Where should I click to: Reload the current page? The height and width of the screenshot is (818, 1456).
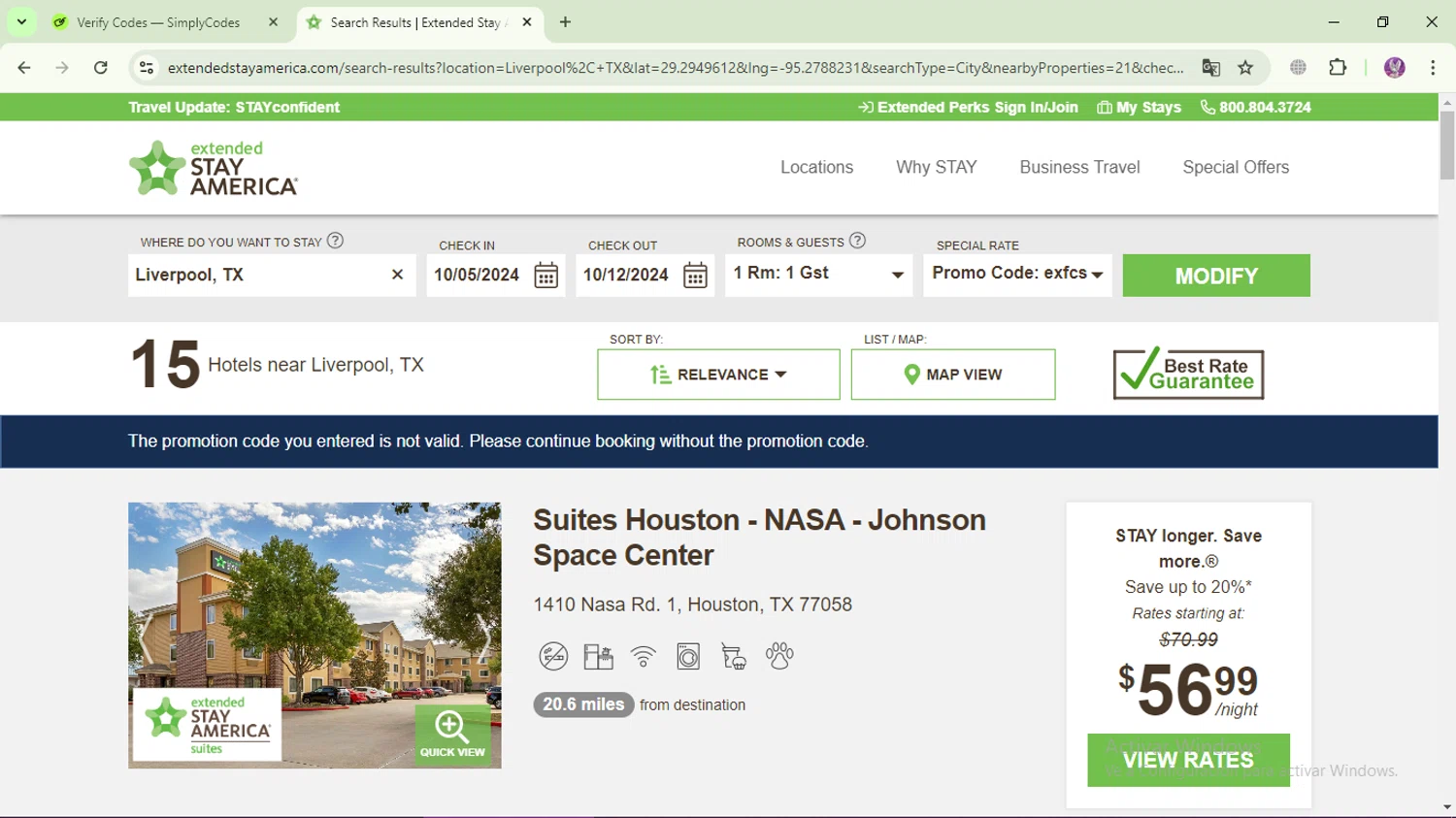coord(101,67)
